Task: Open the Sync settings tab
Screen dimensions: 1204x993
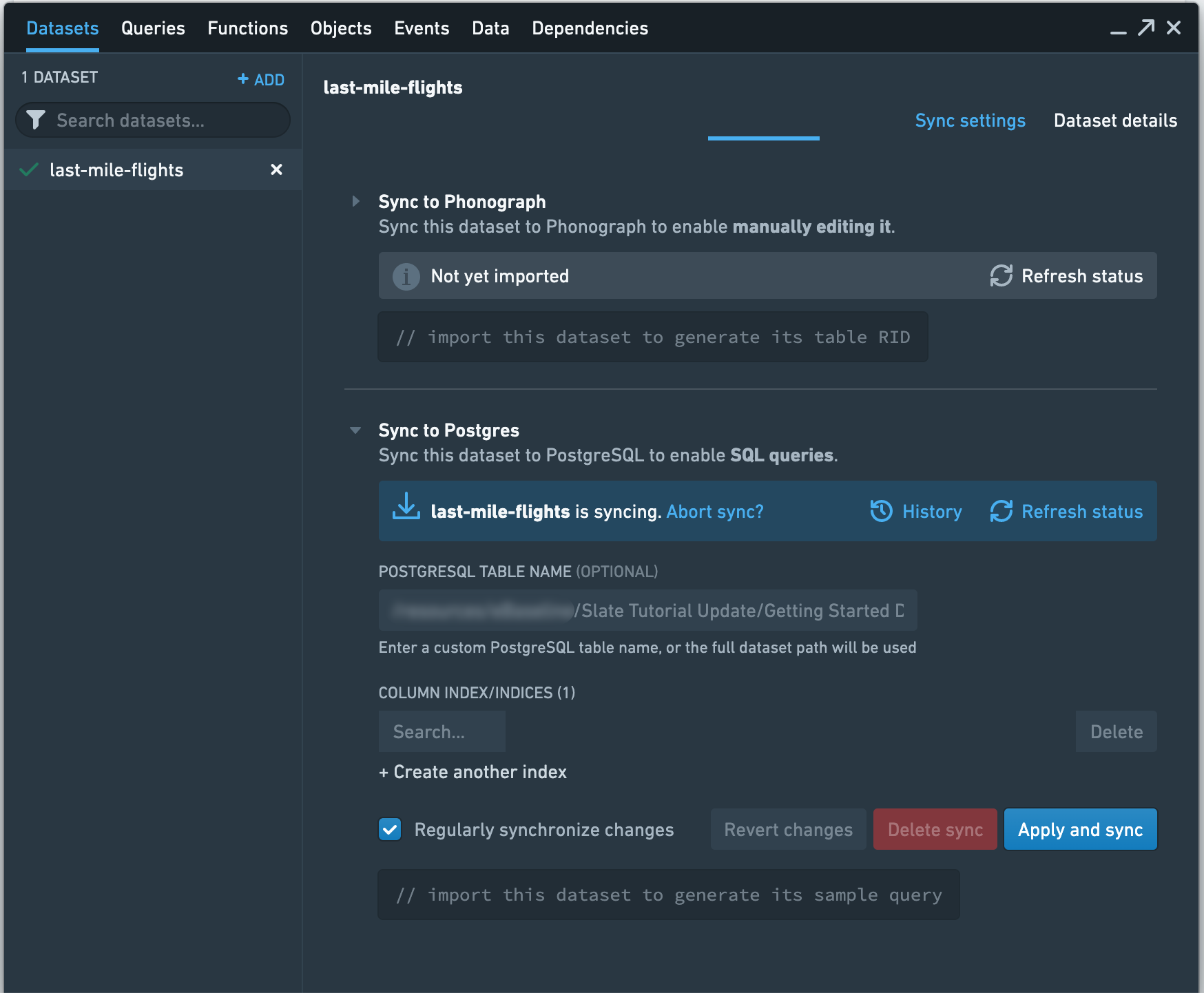Action: 970,121
